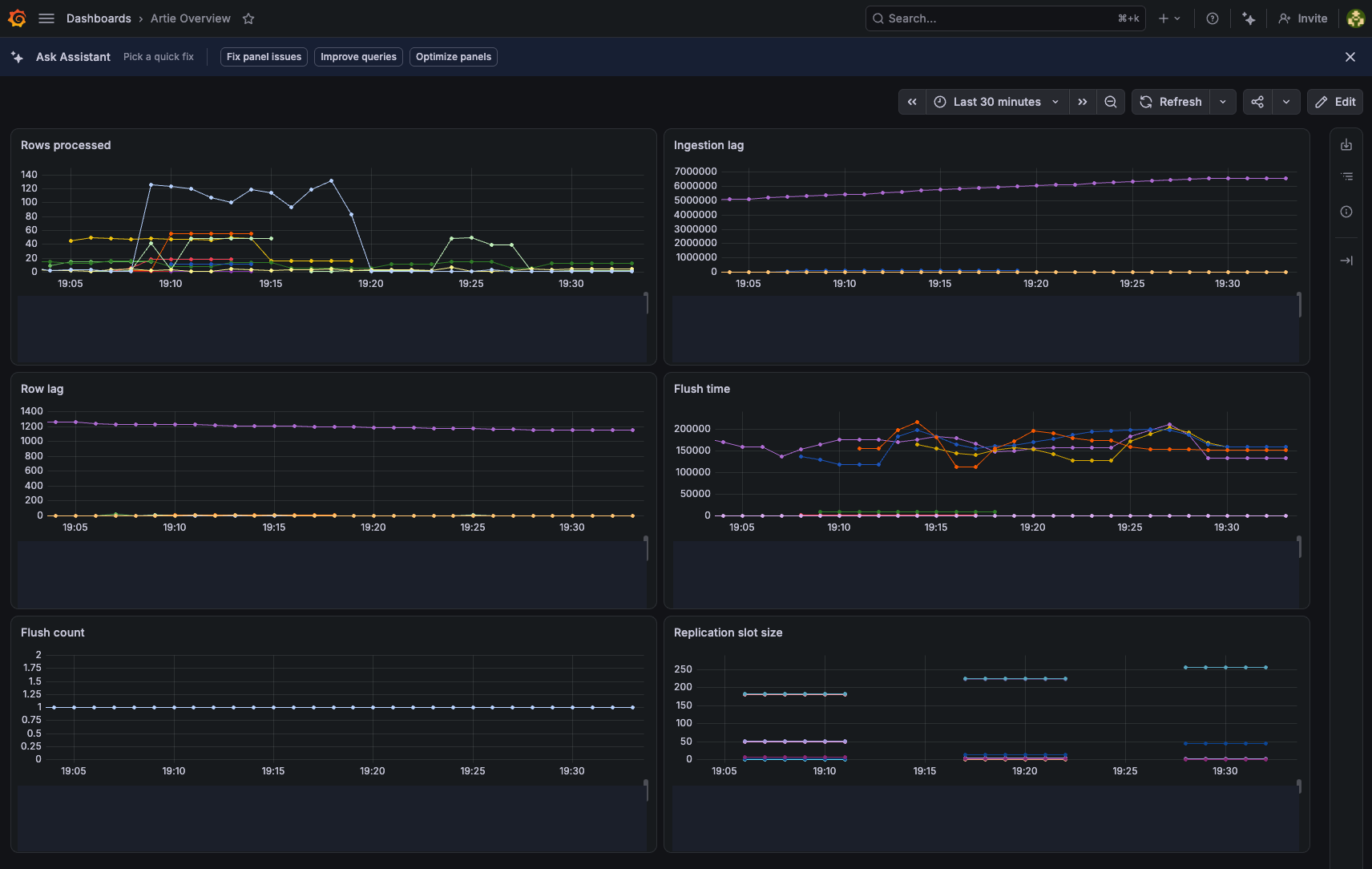The image size is (1372, 869).
Task: Open the refresh interval dropdown arrow
Action: [x=1223, y=102]
